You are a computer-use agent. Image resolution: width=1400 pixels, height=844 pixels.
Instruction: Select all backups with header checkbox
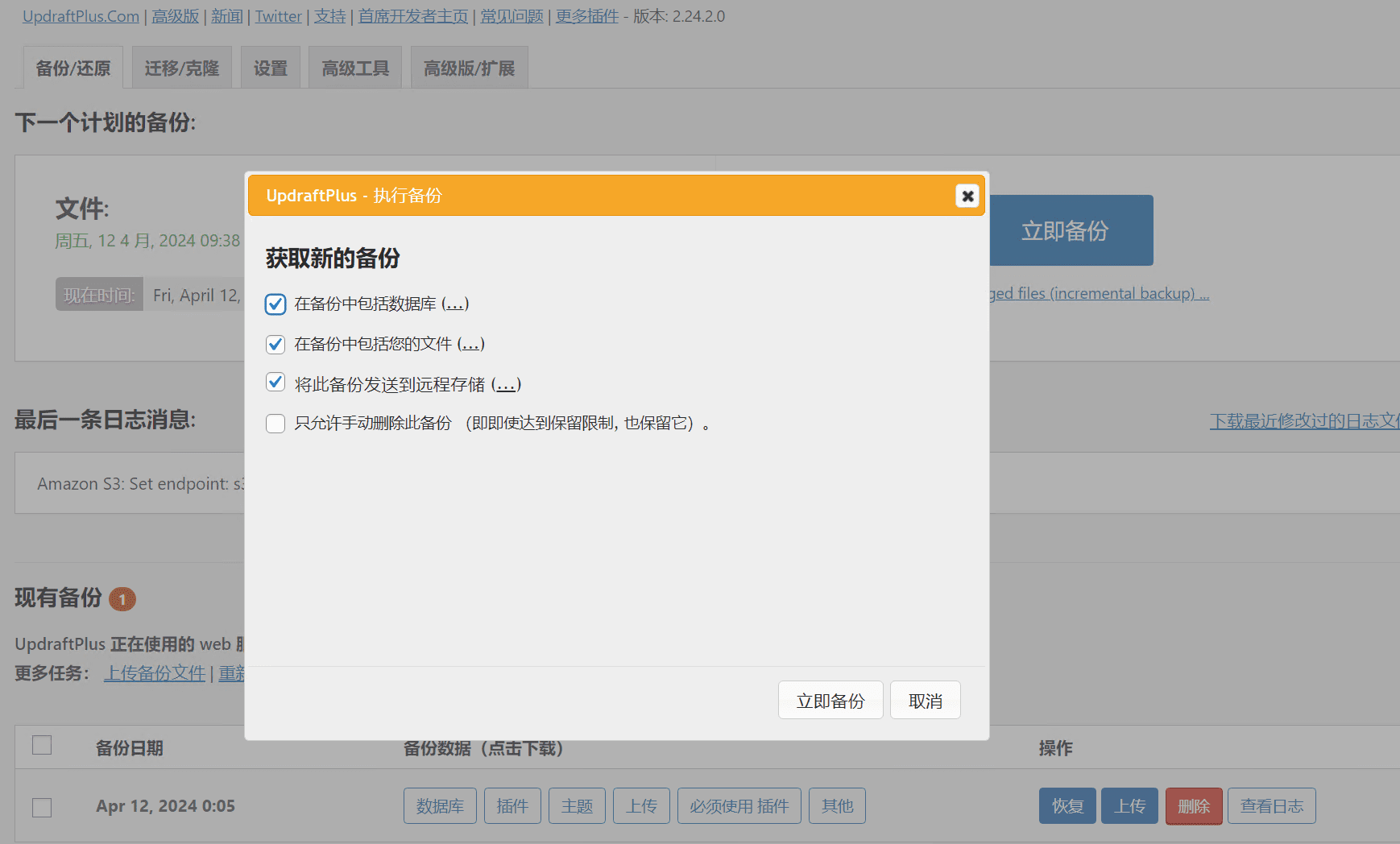pyautogui.click(x=42, y=746)
